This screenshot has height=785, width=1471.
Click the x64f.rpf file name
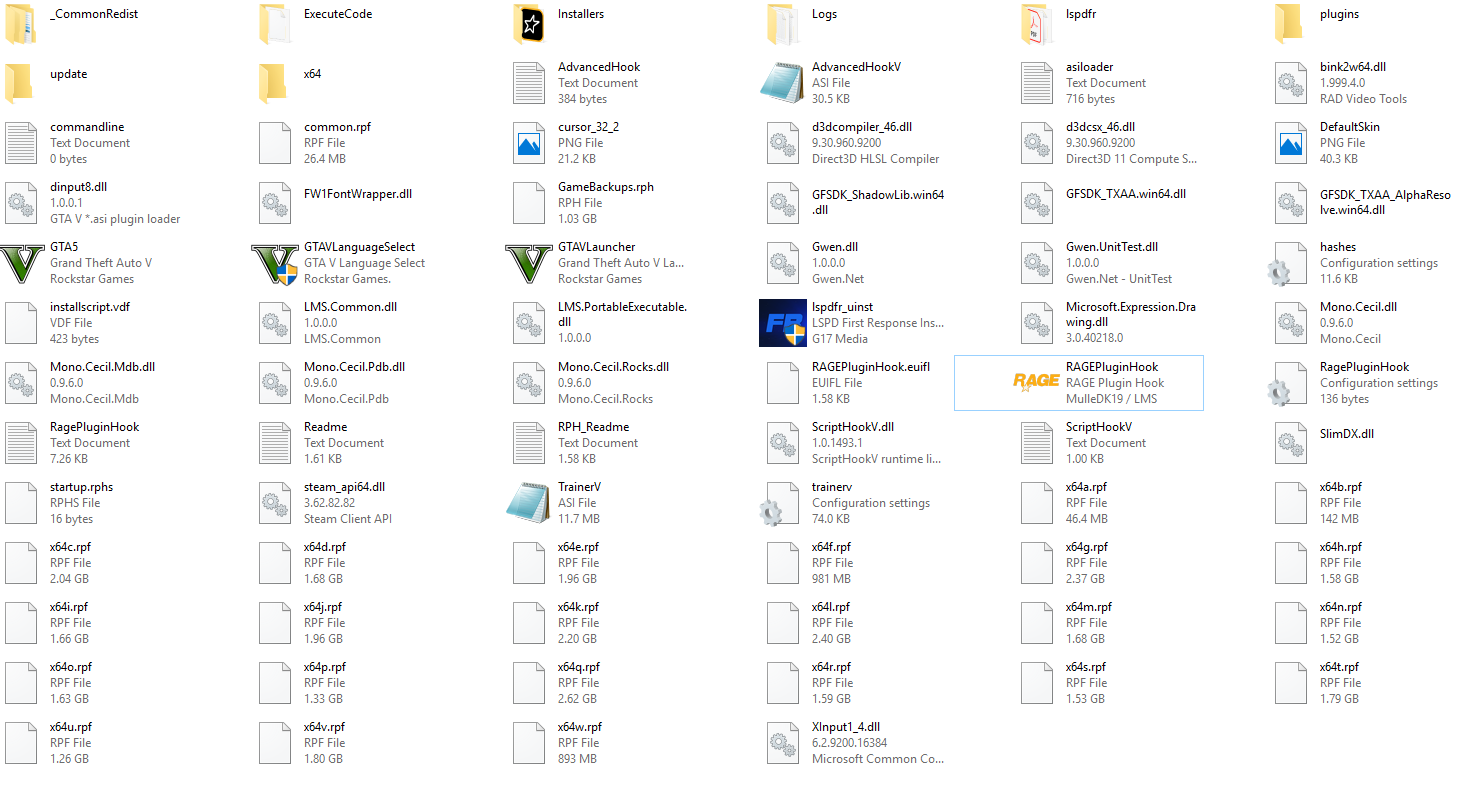point(831,547)
